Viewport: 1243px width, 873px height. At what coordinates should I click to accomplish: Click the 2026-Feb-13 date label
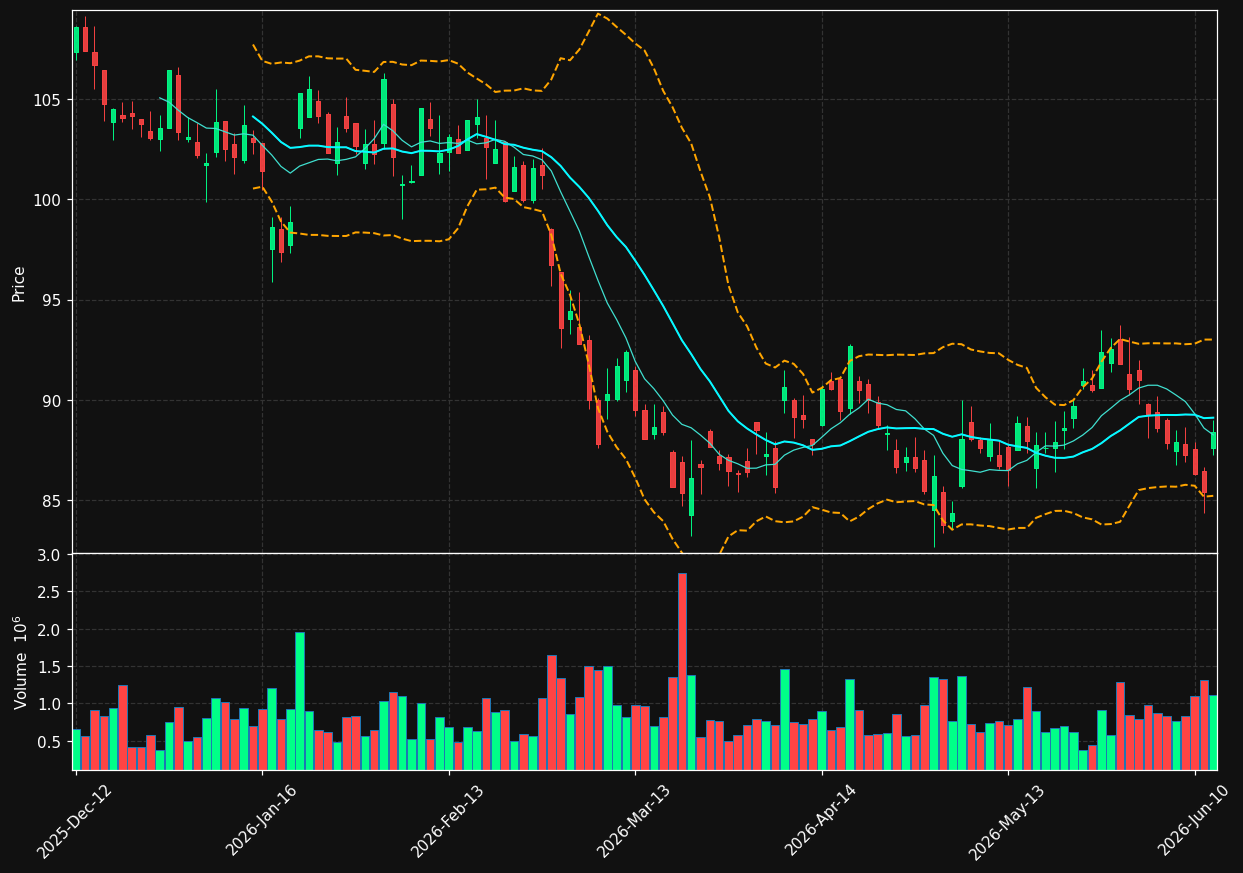point(448,820)
